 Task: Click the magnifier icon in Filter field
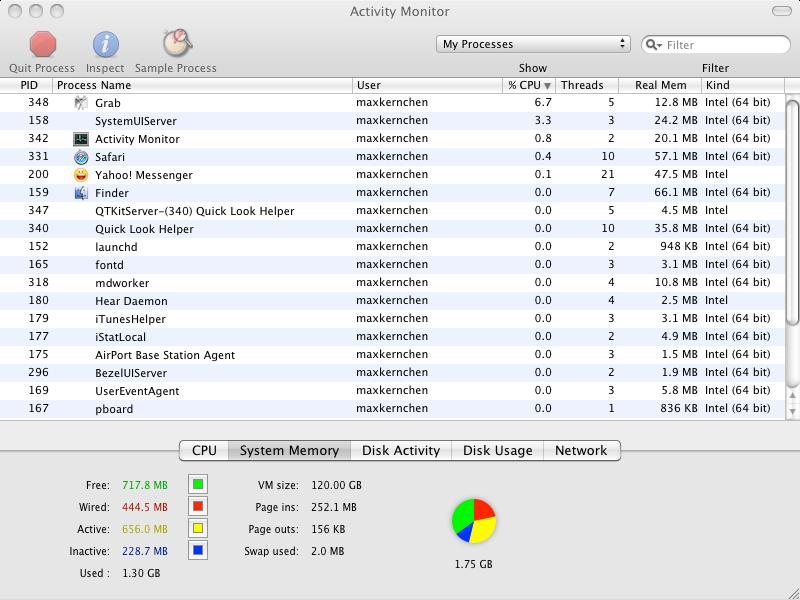[653, 45]
